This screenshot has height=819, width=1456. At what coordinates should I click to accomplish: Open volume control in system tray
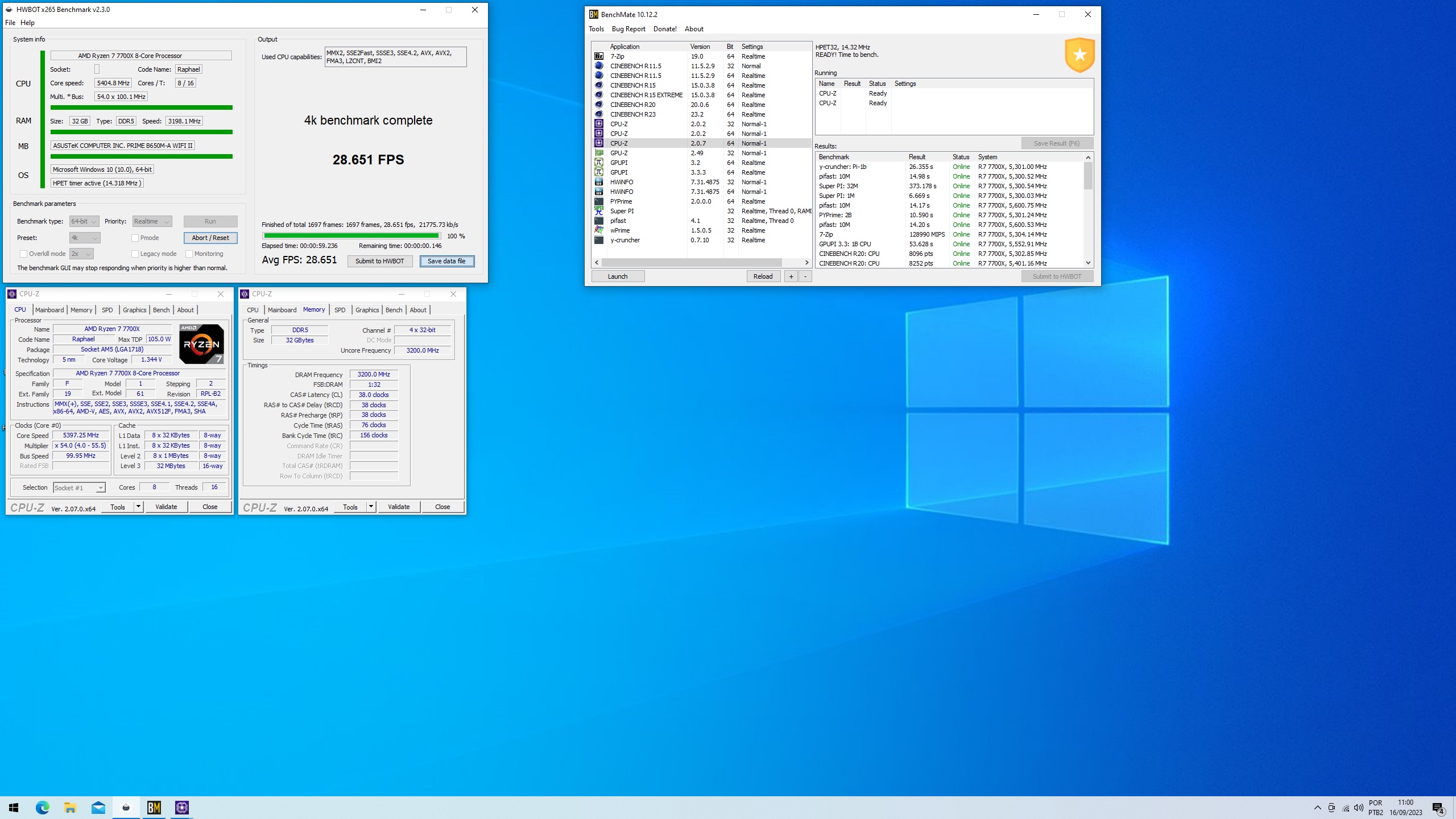click(x=1359, y=808)
